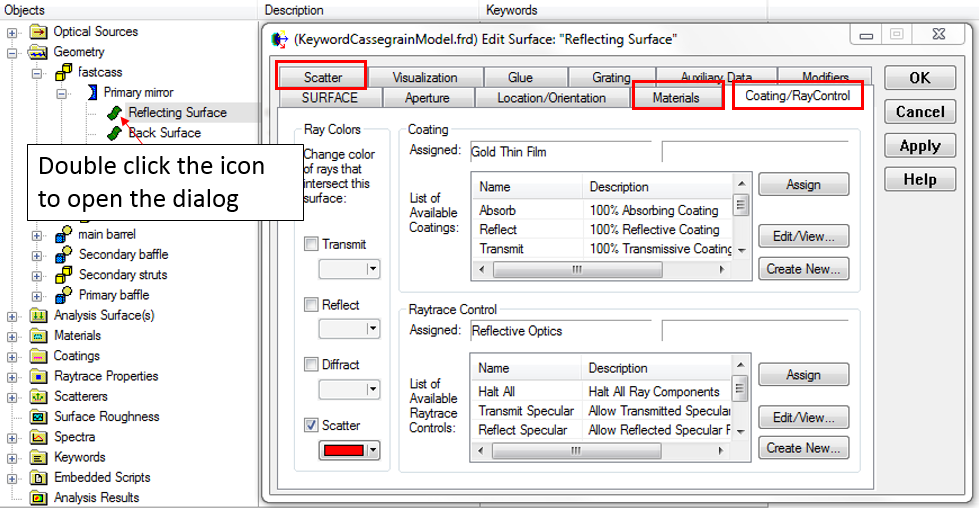Select the Primary mirror element icon
The width and height of the screenshot is (979, 508).
click(91, 93)
